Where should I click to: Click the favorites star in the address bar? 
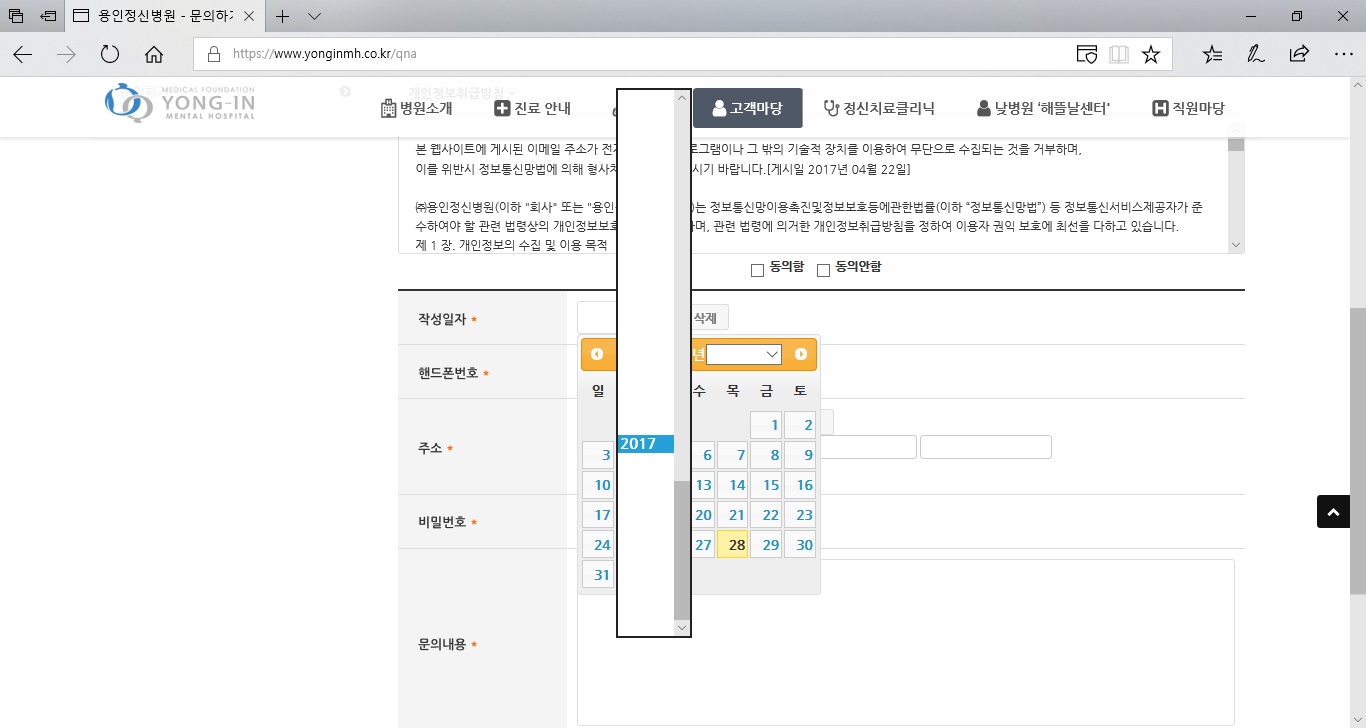pyautogui.click(x=1151, y=55)
